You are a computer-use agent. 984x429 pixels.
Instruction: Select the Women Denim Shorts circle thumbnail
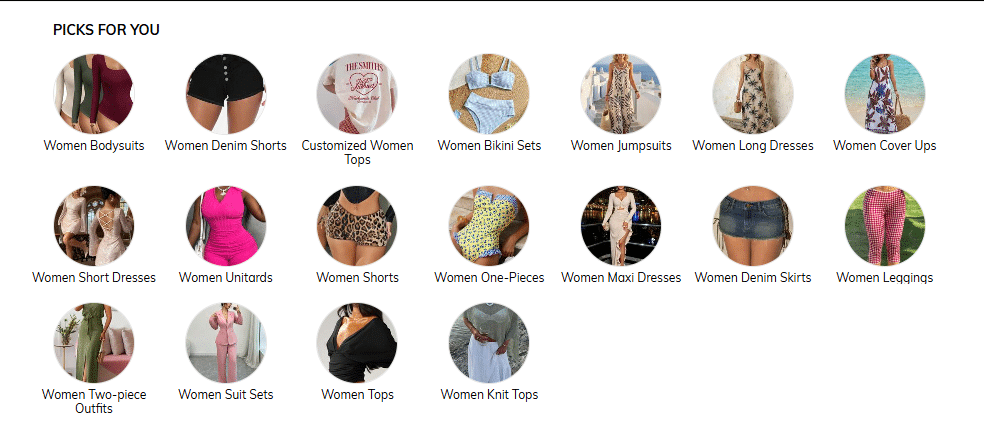[x=225, y=93]
